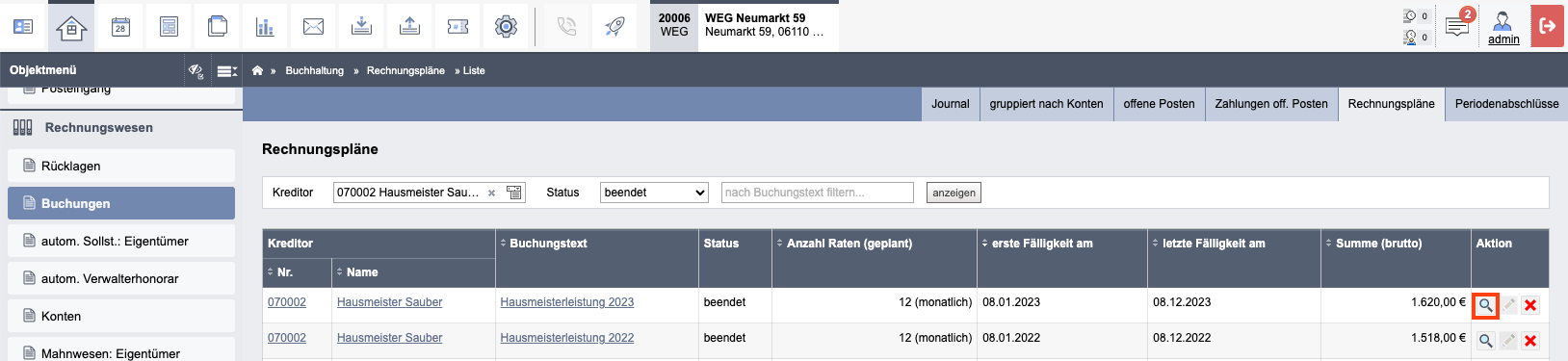Switch to gruppiert nach Konten tab
Viewport: 1568px width, 361px height.
[x=1047, y=104]
